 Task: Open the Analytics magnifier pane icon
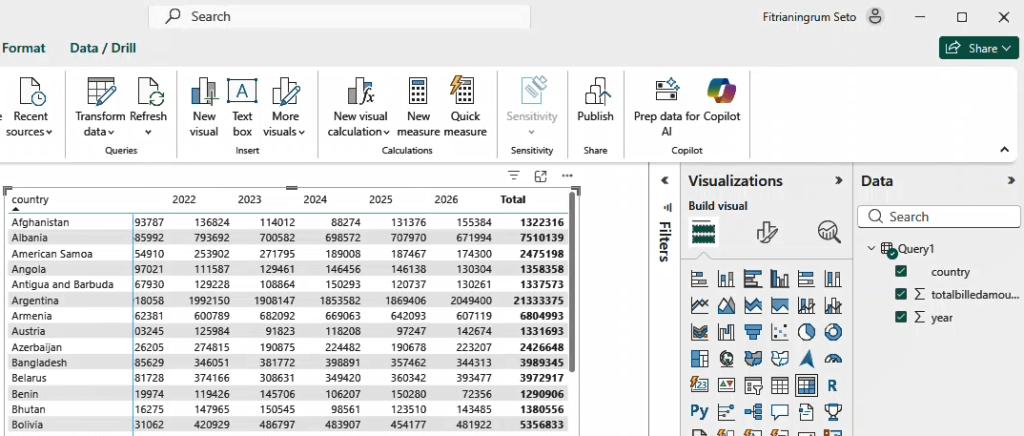coord(829,232)
